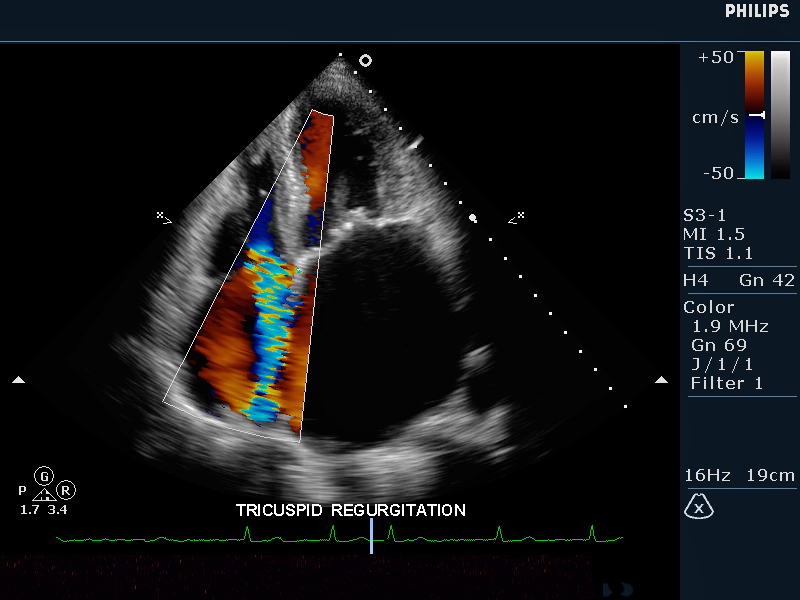
Task: Click the PHILIPS logo
Action: [x=757, y=11]
